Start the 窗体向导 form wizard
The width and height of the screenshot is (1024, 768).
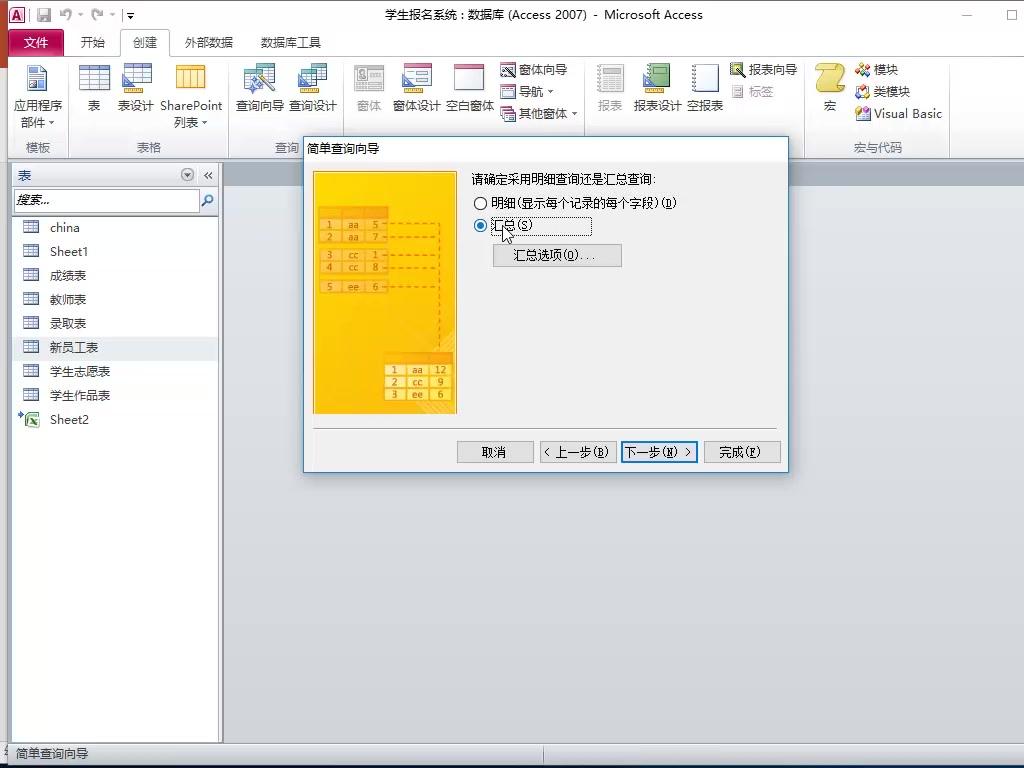[x=534, y=69]
